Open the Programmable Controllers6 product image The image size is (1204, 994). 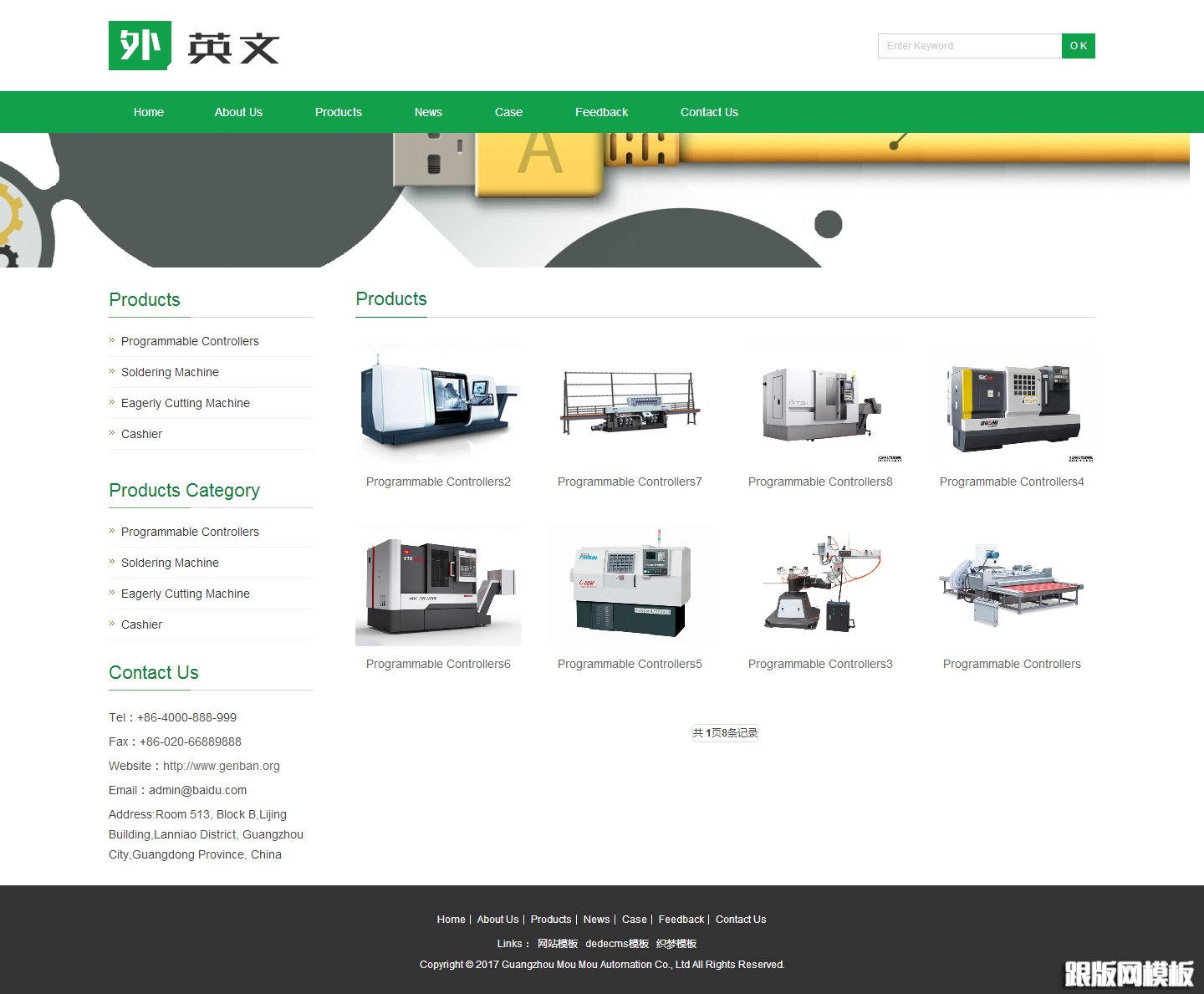[x=438, y=585]
